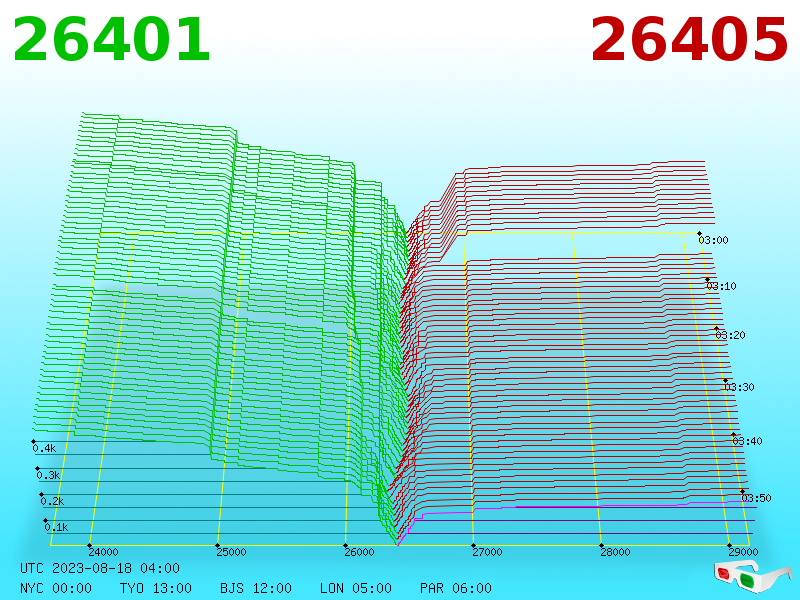Viewport: 800px width, 600px height.
Task: Click the UTC 2023-08-18 04:00 timestamp
Action: 100,568
